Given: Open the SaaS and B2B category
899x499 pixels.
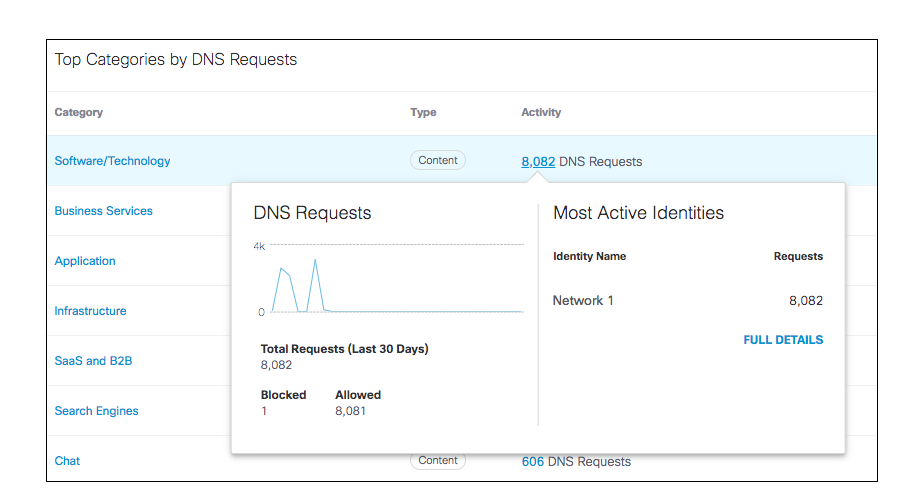Looking at the screenshot, I should click(x=93, y=361).
